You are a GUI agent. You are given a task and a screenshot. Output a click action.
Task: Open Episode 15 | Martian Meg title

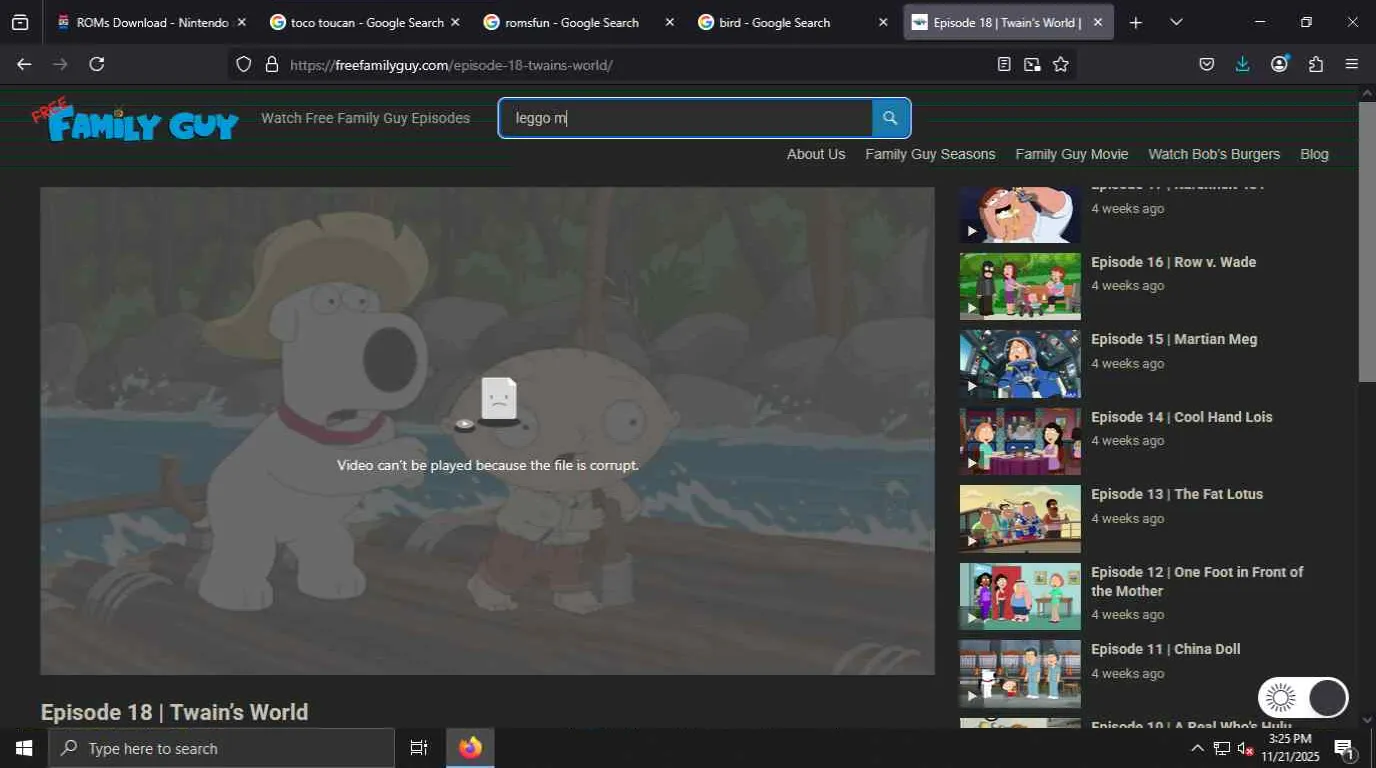[x=1174, y=339]
